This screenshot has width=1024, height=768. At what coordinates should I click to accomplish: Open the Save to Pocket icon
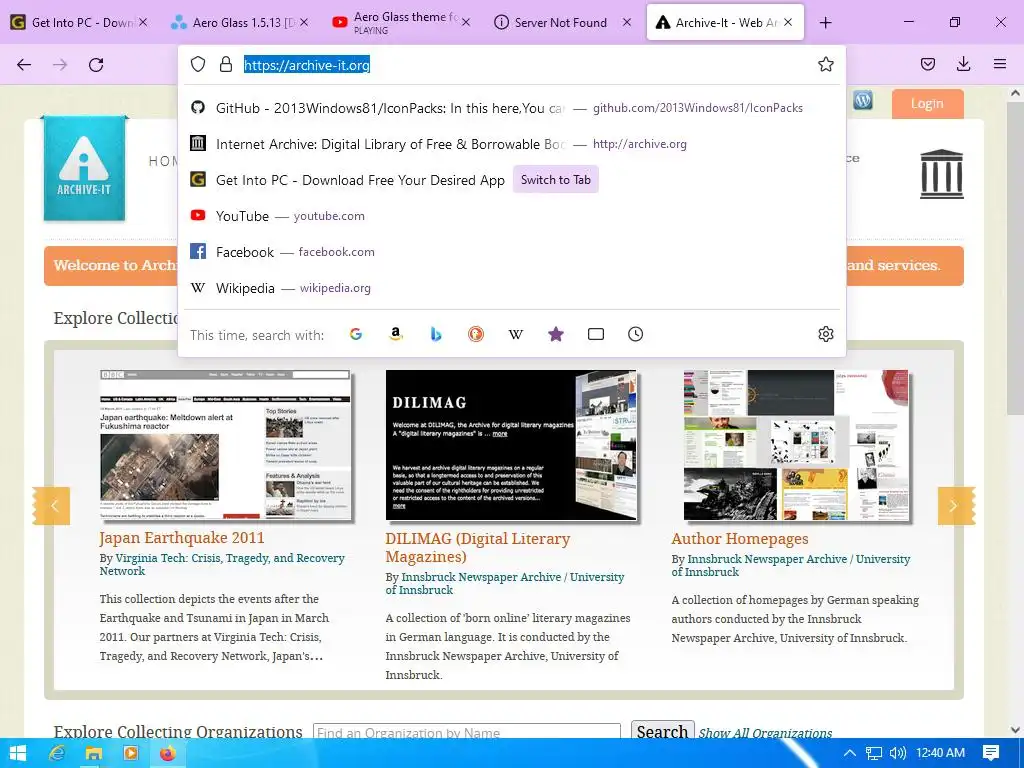[x=927, y=64]
